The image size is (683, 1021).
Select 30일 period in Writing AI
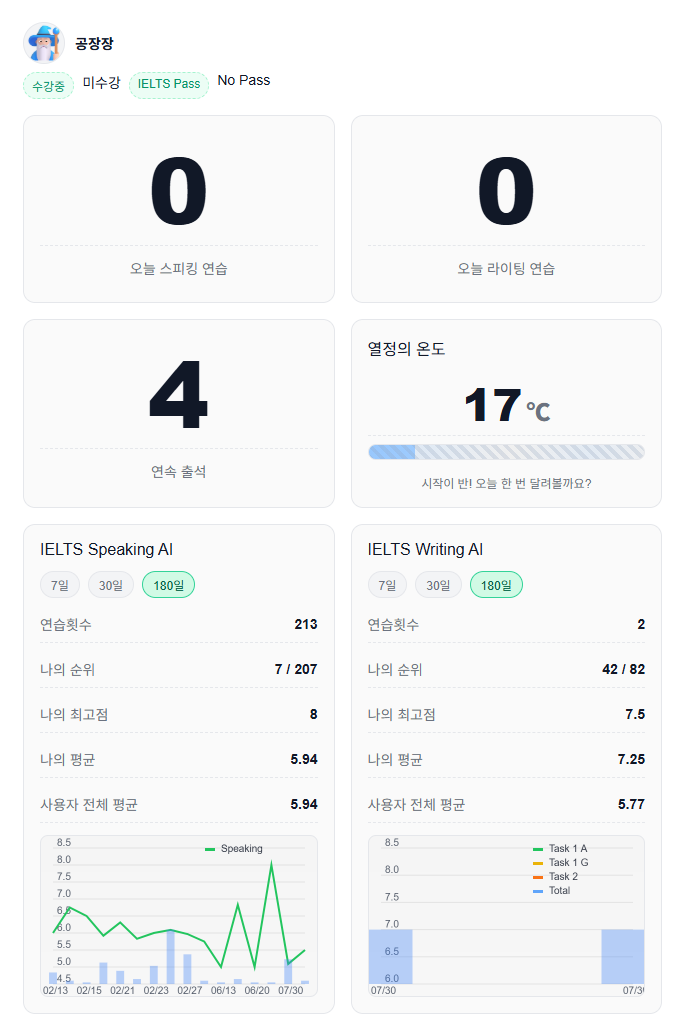[x=438, y=585]
